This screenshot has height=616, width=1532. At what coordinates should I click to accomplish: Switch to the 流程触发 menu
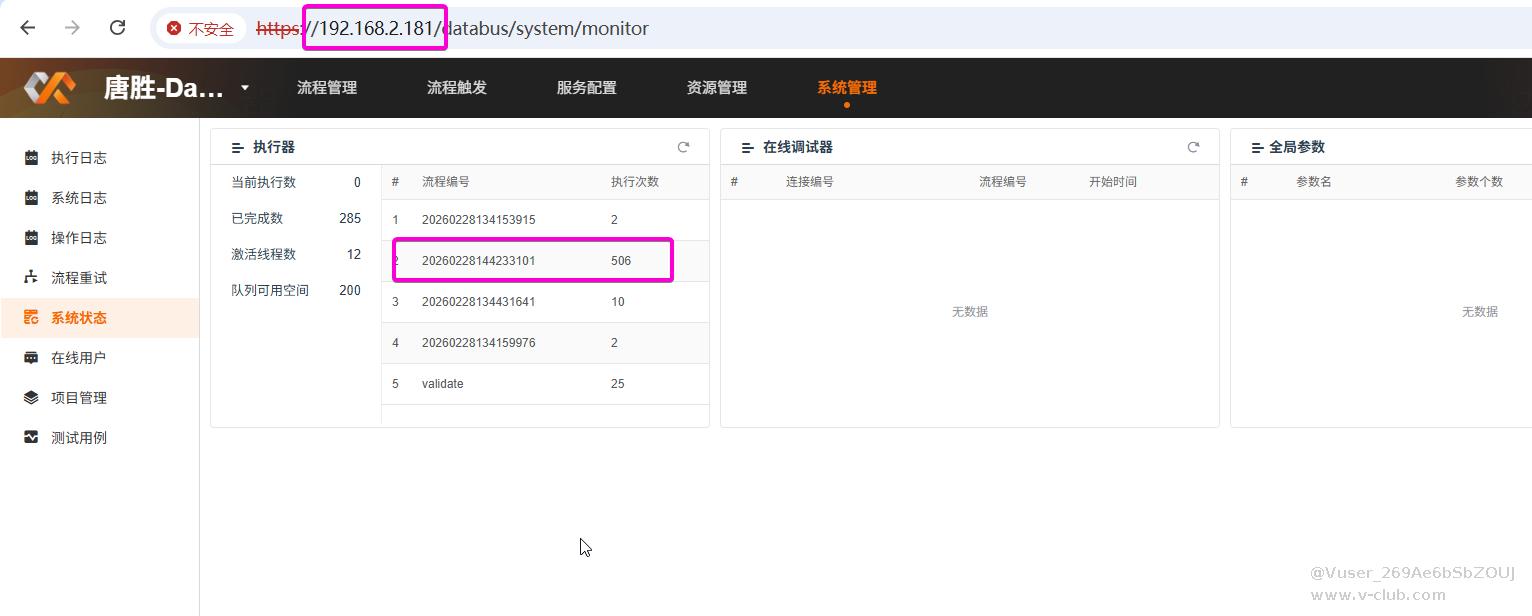pos(457,88)
